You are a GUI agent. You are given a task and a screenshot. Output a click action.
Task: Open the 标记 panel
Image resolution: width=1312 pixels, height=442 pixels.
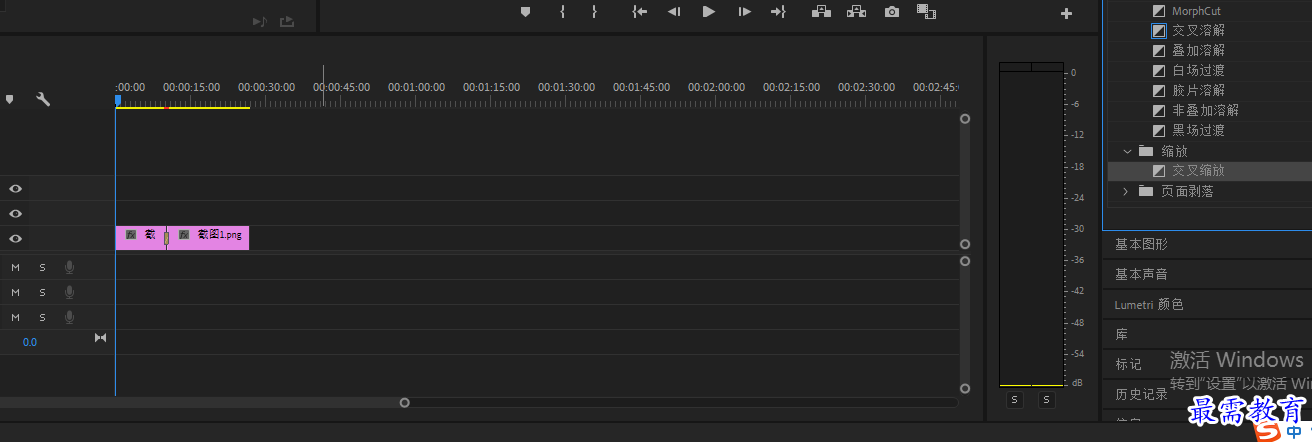point(1128,364)
